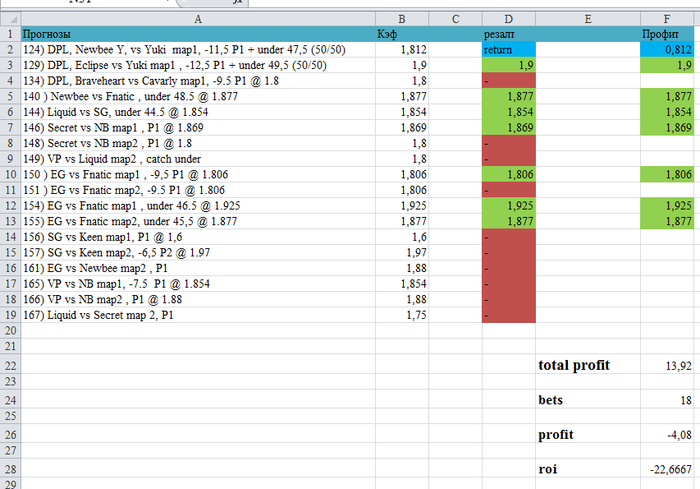Viewport: 700px width, 489px height.
Task: Select cell '155) EG vs Fnatic map2, under 45,5'
Action: point(198,222)
